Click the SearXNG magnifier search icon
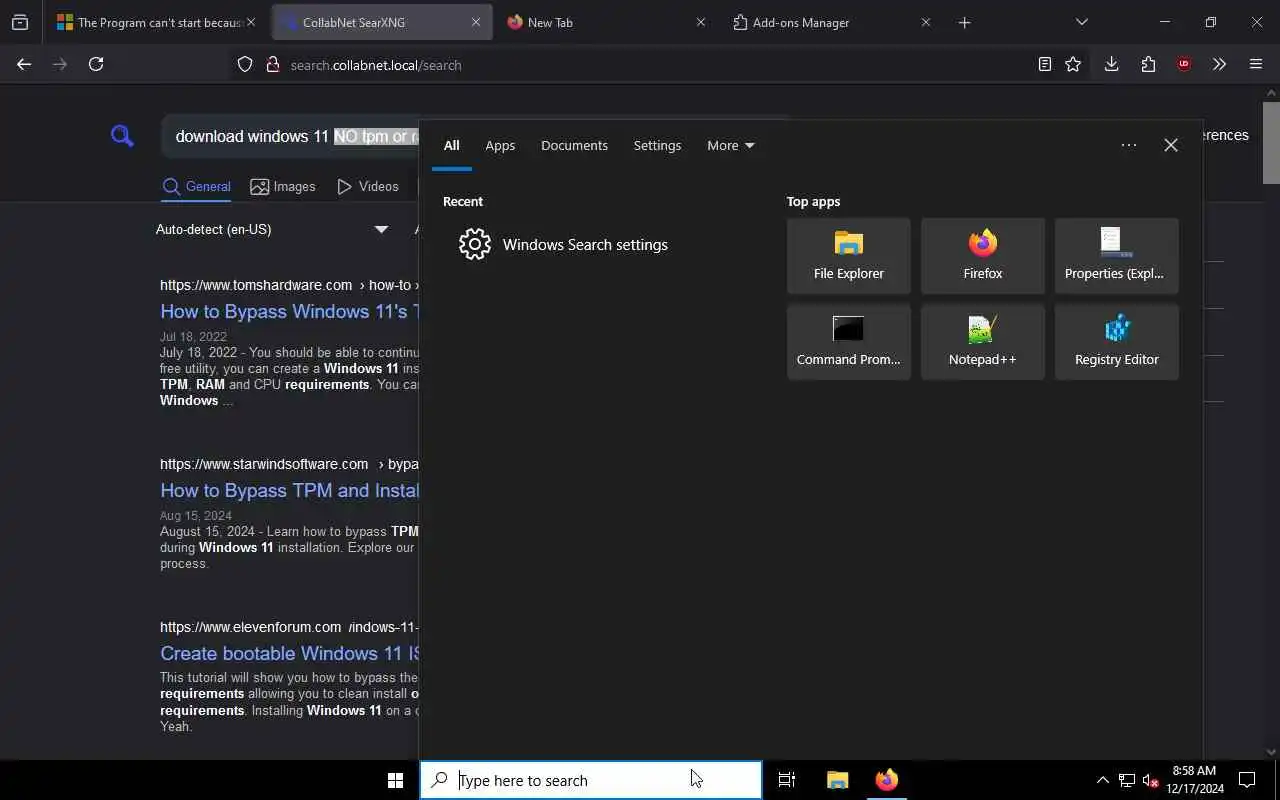1280x800 pixels. (122, 136)
